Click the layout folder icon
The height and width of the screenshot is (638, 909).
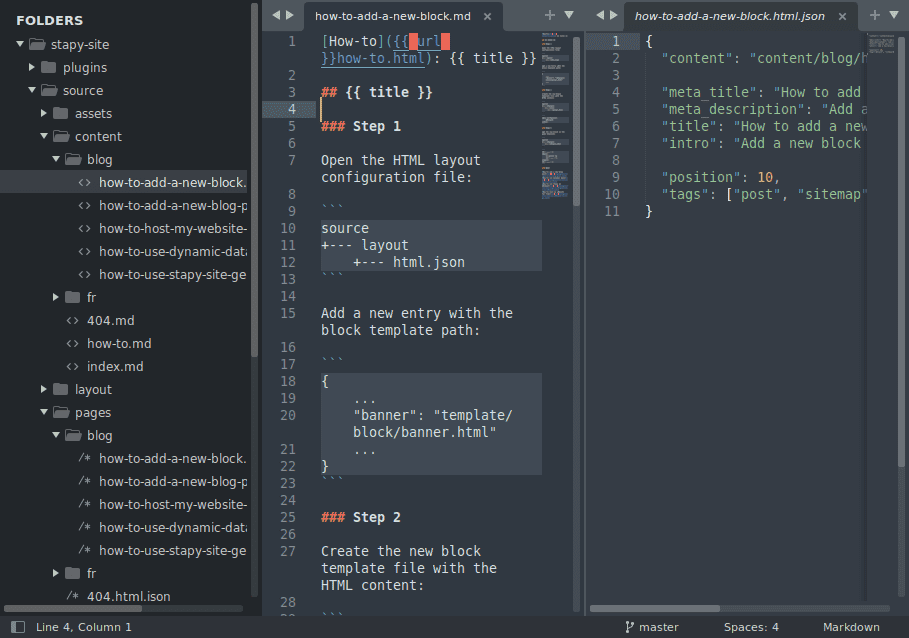[60, 389]
